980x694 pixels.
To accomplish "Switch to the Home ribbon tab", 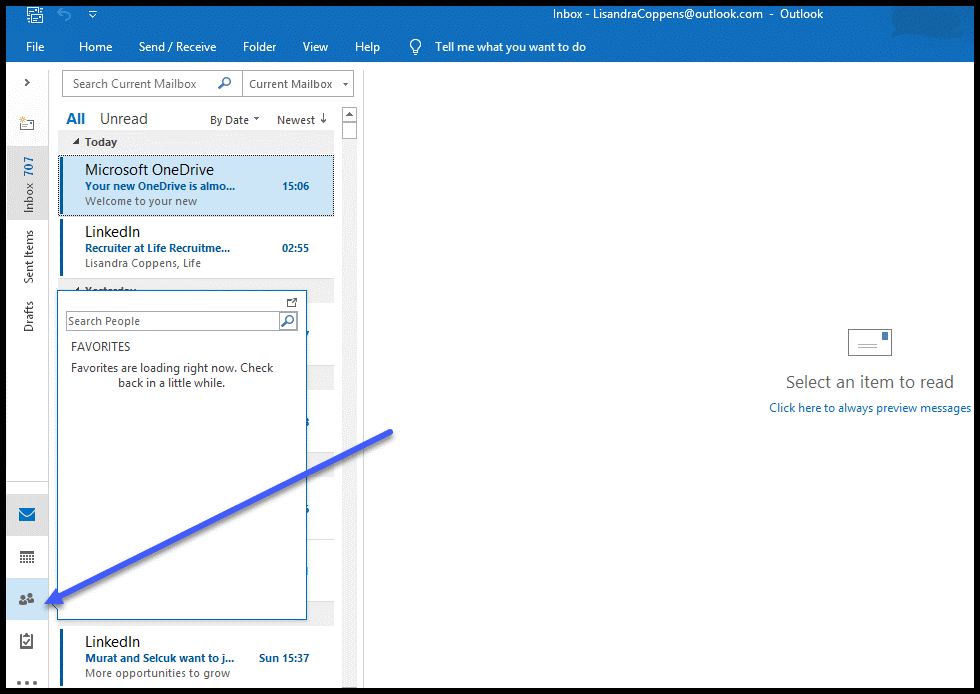I will [96, 47].
